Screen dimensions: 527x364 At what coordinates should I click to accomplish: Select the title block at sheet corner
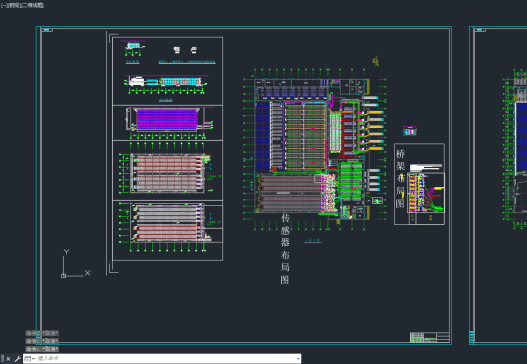coord(430,337)
